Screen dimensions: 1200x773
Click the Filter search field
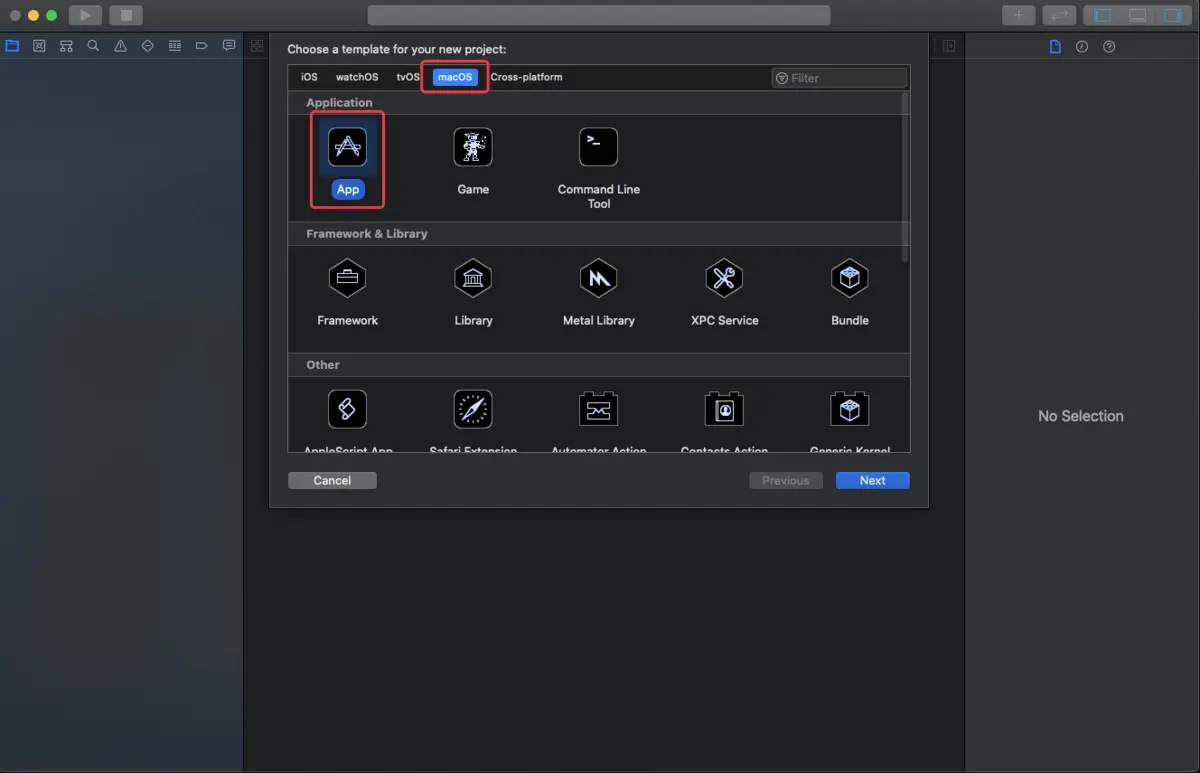tap(840, 78)
